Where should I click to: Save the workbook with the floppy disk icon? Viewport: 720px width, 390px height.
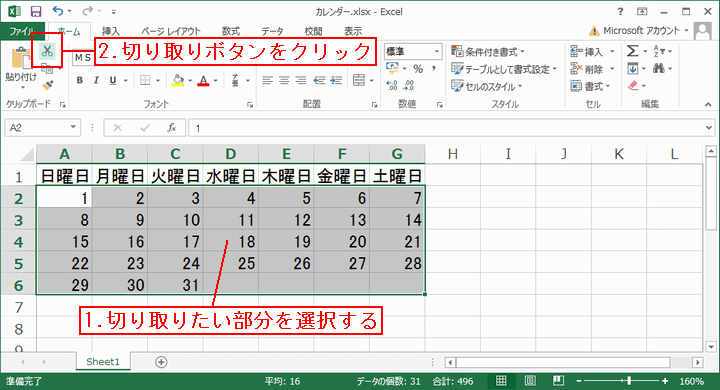point(35,11)
